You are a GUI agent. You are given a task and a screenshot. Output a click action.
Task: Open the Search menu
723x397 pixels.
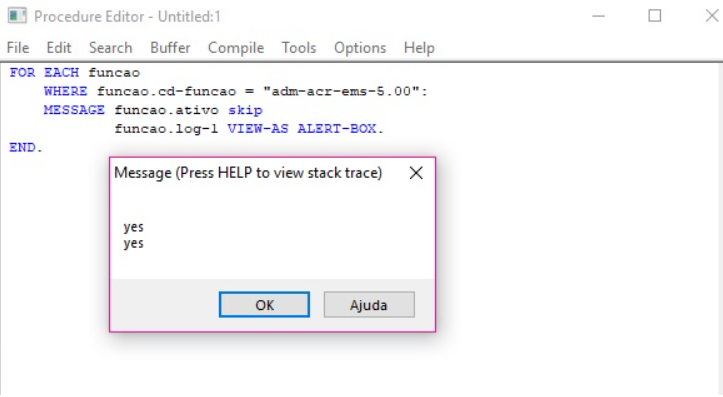[x=111, y=47]
